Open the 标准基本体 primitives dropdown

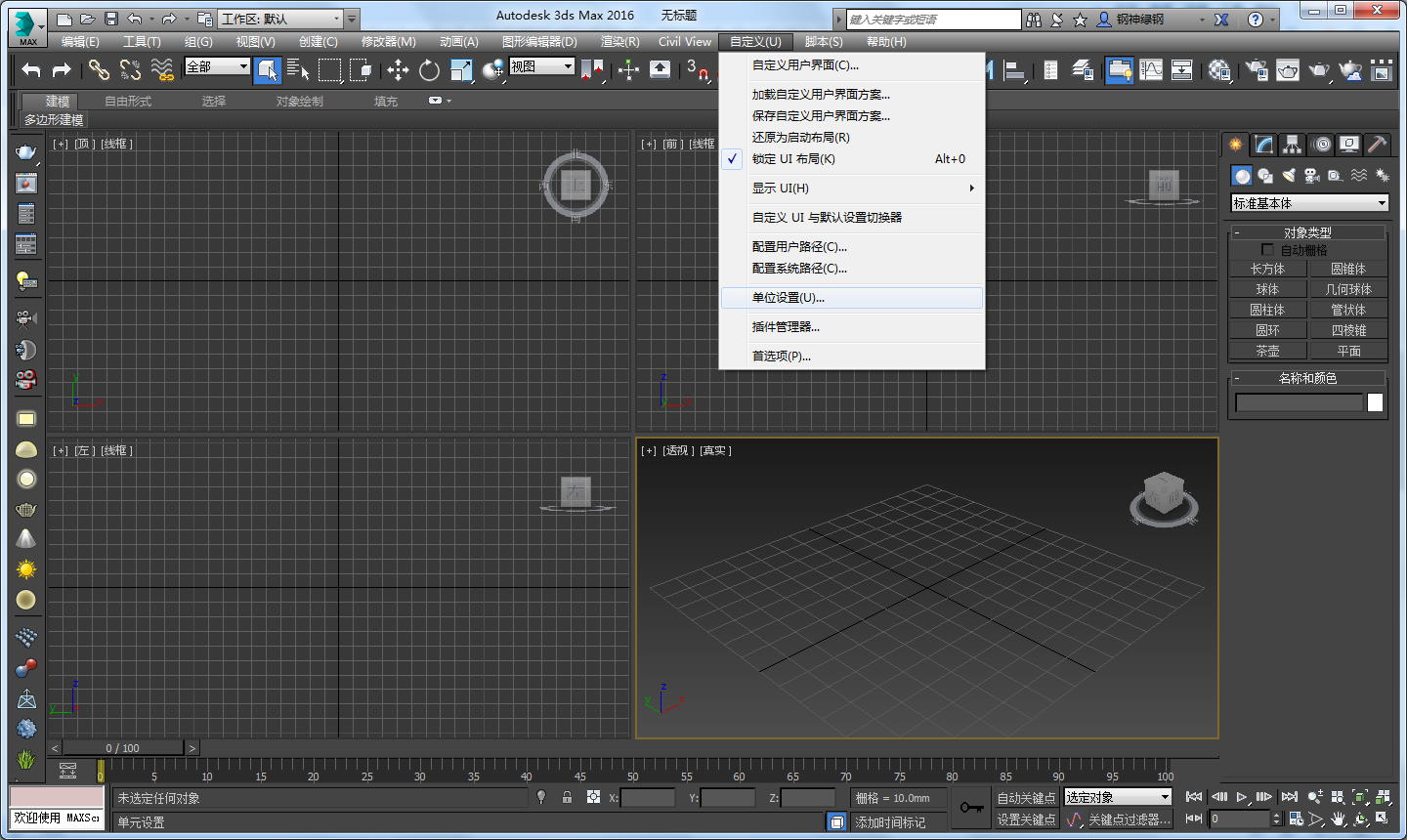tap(1309, 203)
